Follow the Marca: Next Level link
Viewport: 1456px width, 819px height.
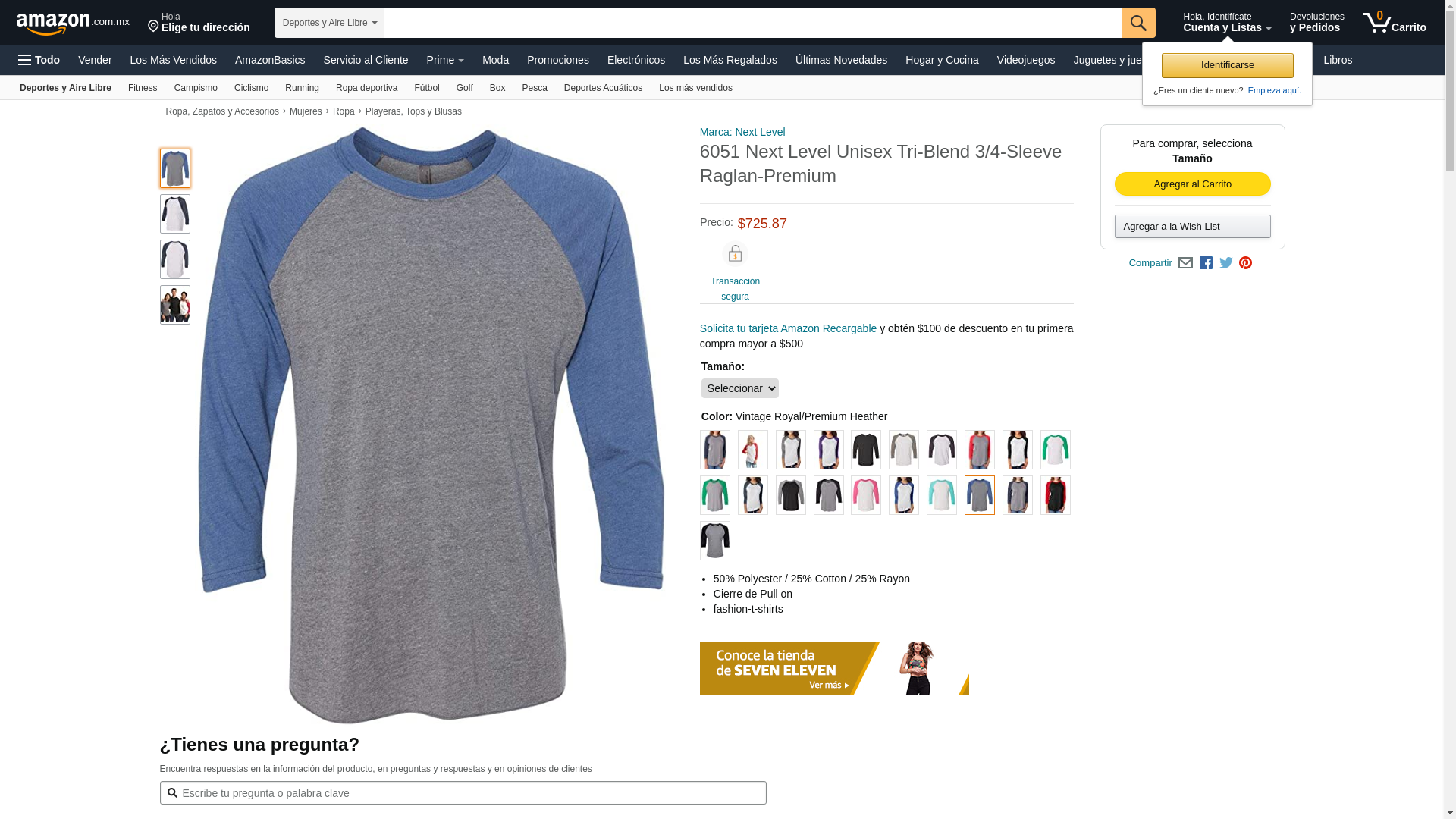point(742,132)
